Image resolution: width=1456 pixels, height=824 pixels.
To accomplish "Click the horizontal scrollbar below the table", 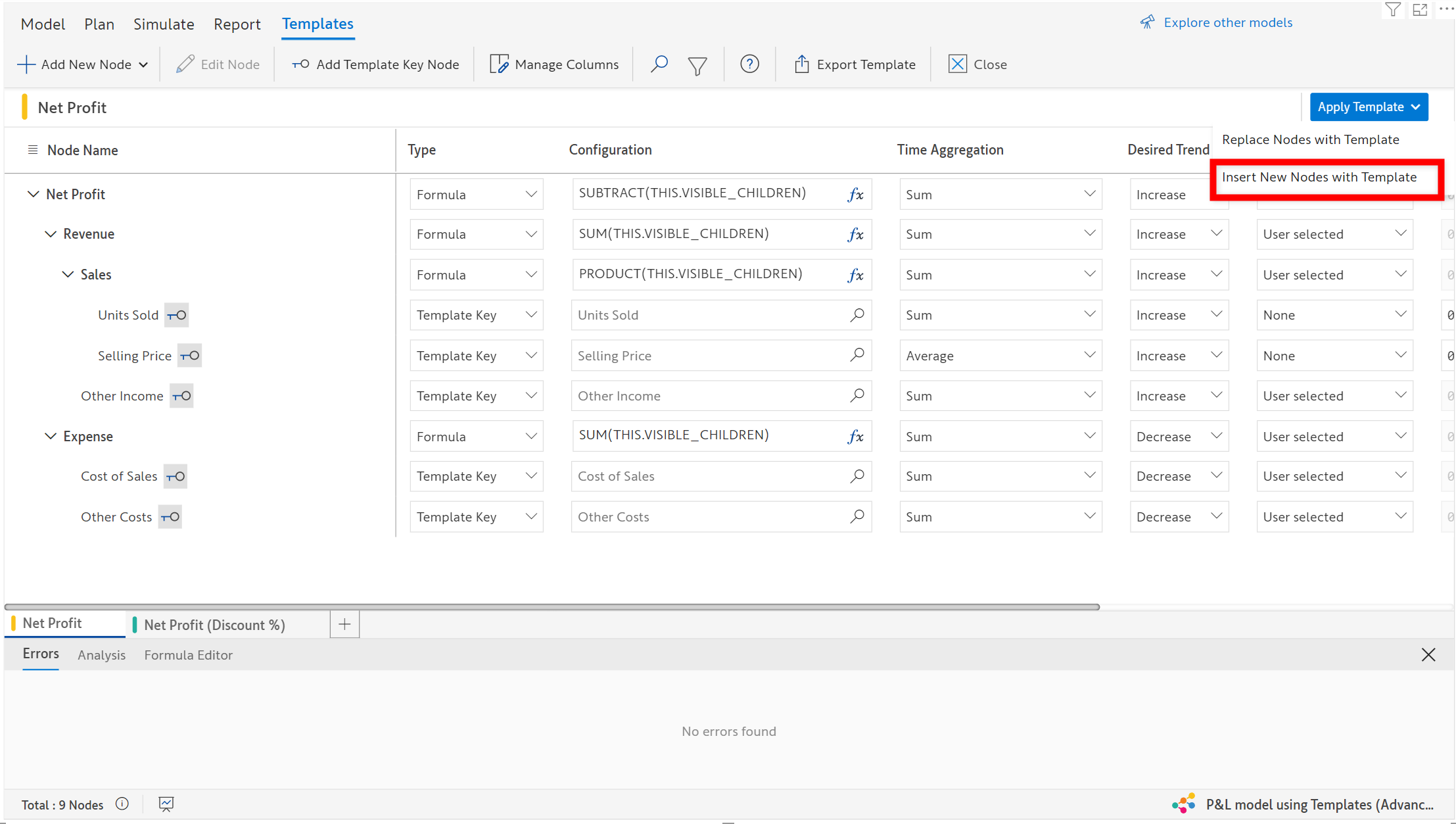I will pos(552,606).
